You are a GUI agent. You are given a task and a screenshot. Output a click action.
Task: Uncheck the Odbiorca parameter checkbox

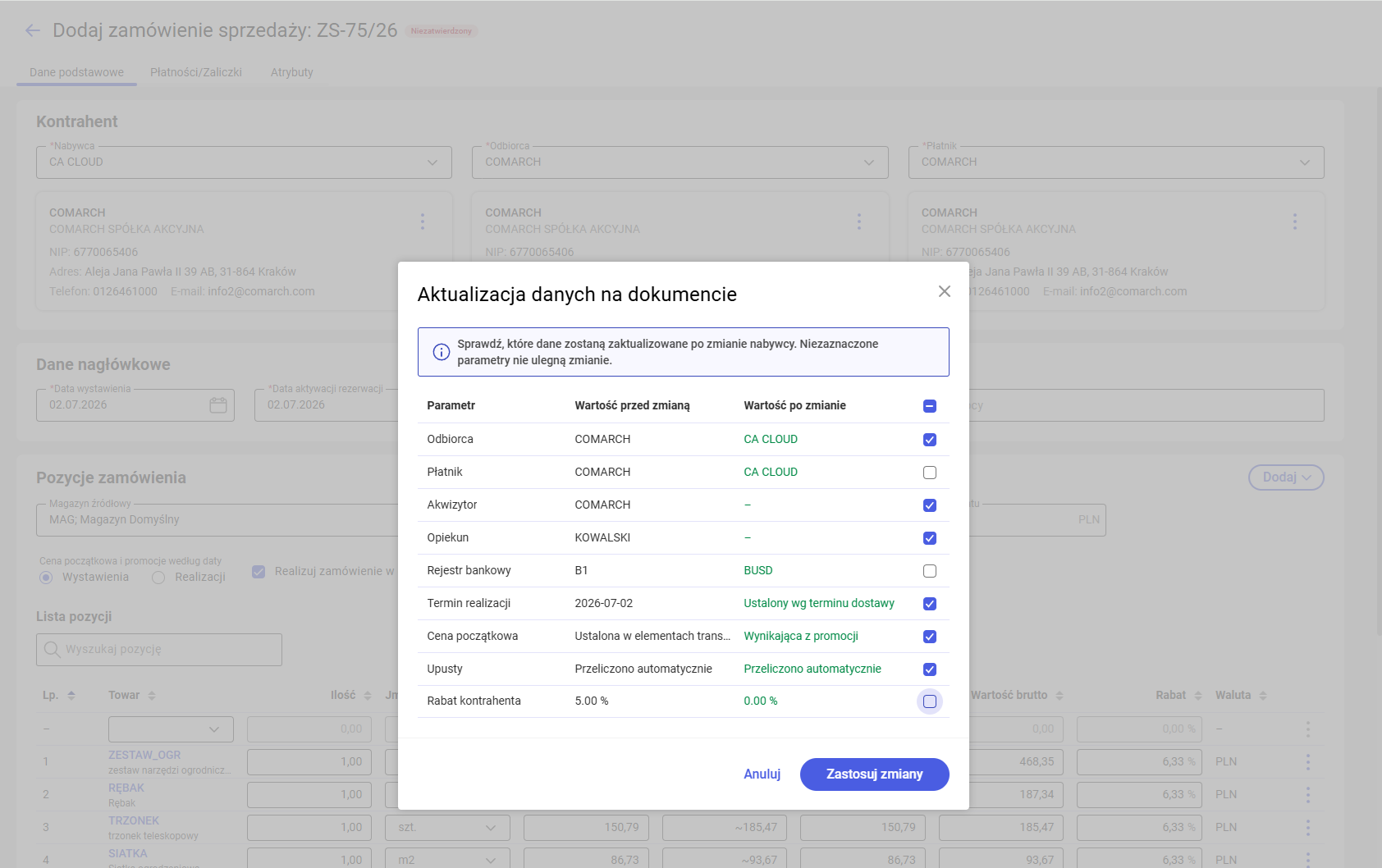pyautogui.click(x=930, y=440)
